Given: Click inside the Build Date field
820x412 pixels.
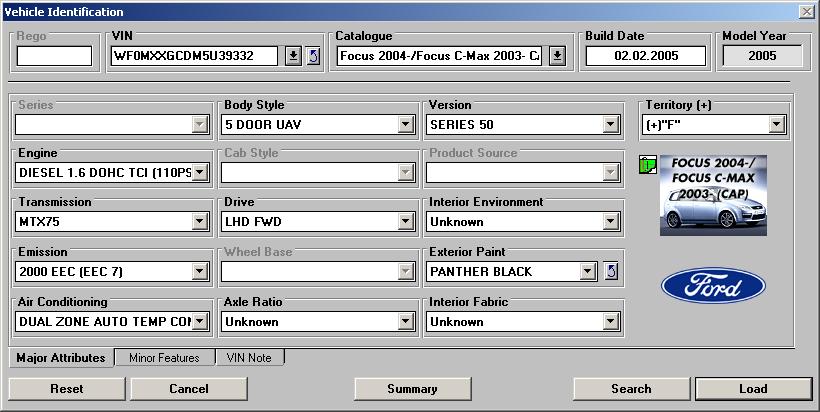Looking at the screenshot, I should [645, 56].
